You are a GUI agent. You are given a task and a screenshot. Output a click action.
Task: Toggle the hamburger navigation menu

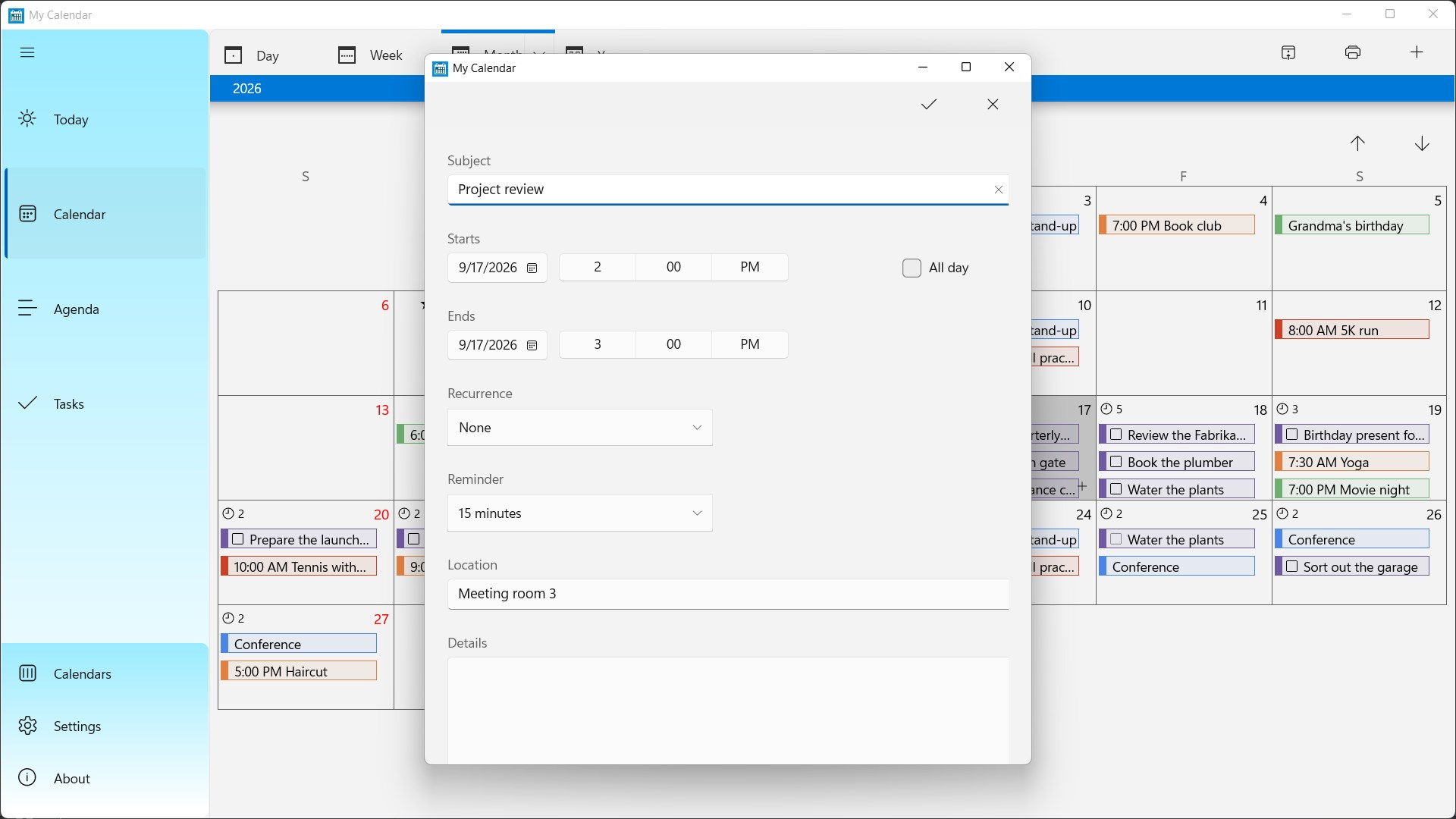(x=27, y=52)
